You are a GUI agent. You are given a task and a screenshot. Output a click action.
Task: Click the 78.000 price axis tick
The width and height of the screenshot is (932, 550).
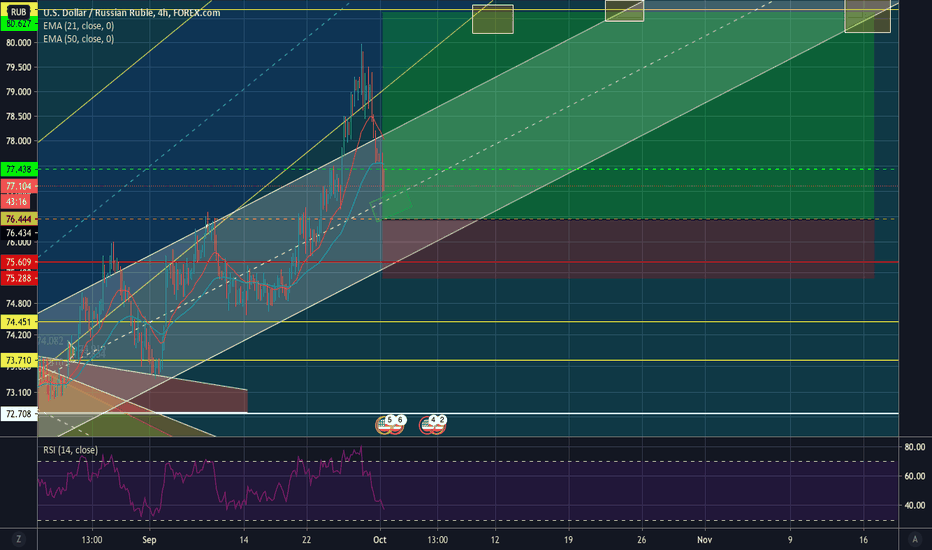(x=18, y=141)
